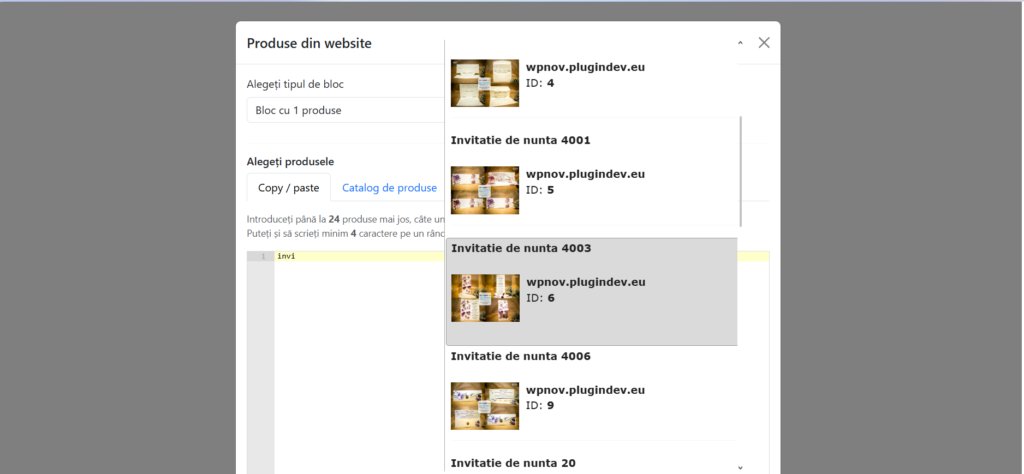Click thumbnail of product ID 6
This screenshot has width=1024, height=474.
pyautogui.click(x=485, y=298)
